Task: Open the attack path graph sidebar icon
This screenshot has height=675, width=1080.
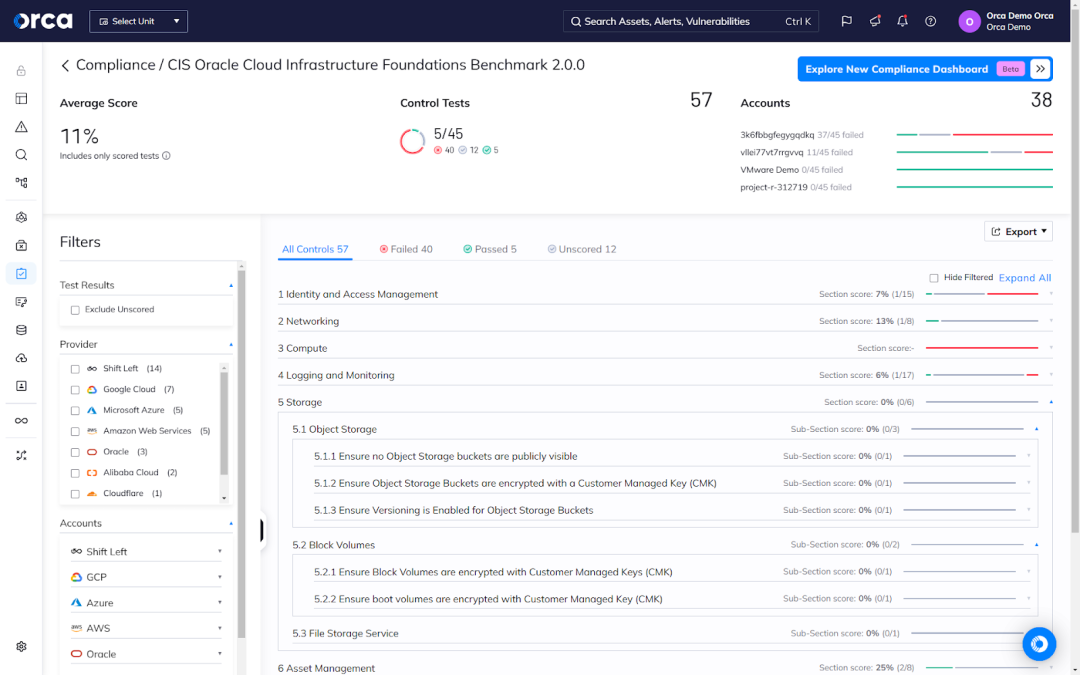Action: click(21, 183)
